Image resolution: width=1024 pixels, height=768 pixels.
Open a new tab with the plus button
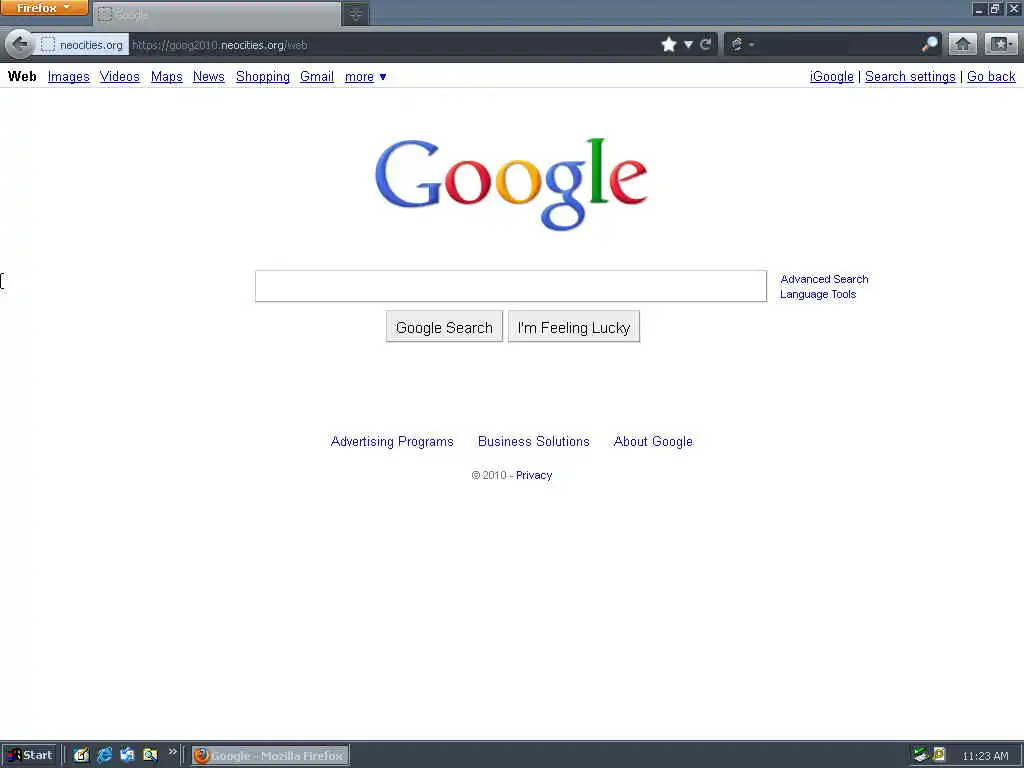[356, 14]
